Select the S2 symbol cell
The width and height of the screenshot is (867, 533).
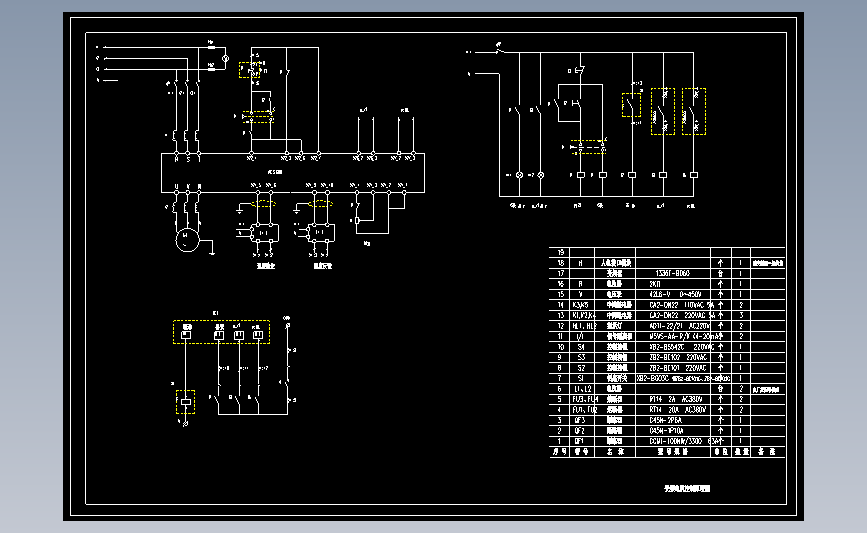pyautogui.click(x=581, y=368)
